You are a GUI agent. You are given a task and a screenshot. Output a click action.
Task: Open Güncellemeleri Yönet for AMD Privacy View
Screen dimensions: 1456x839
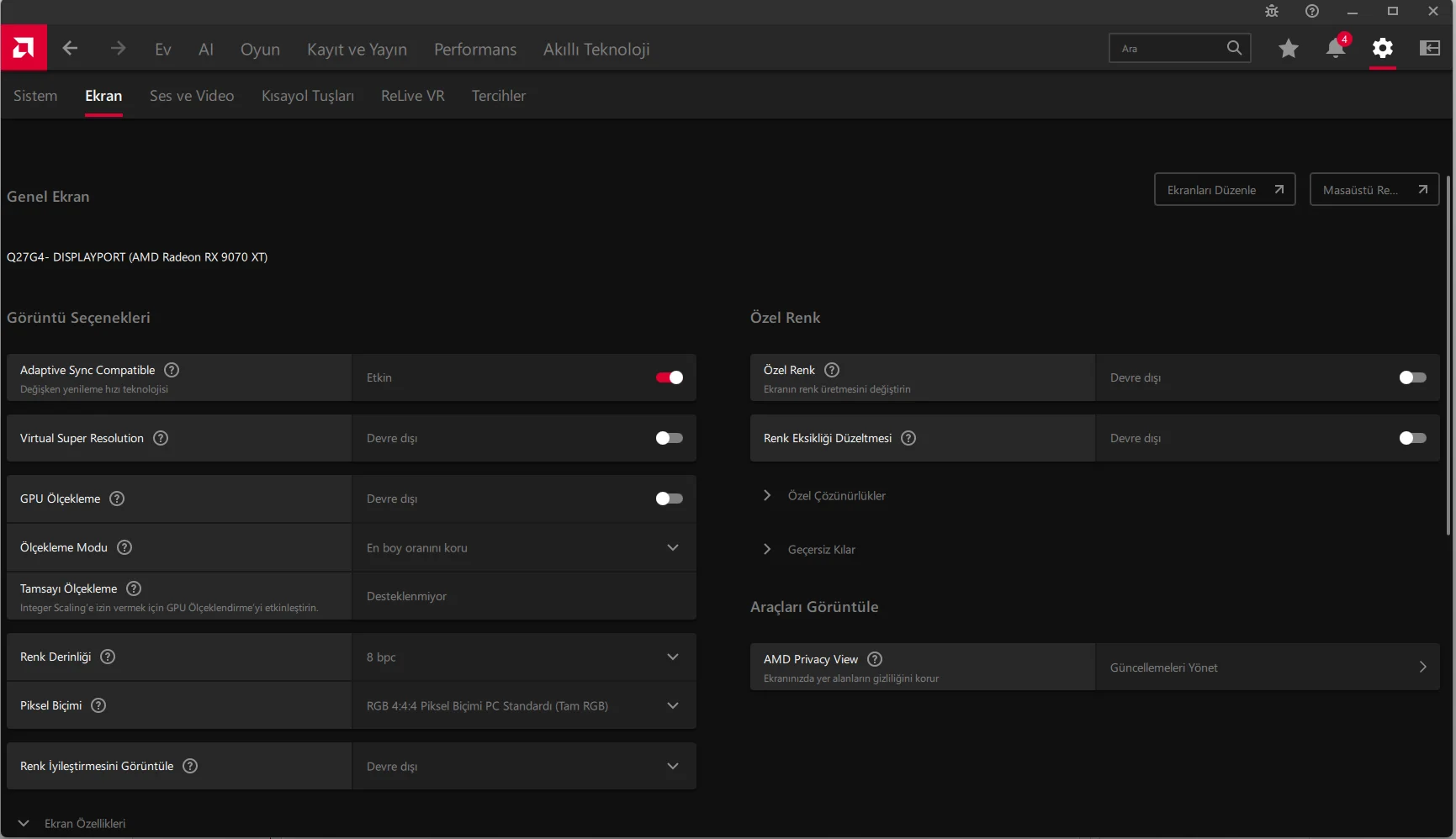(1268, 668)
